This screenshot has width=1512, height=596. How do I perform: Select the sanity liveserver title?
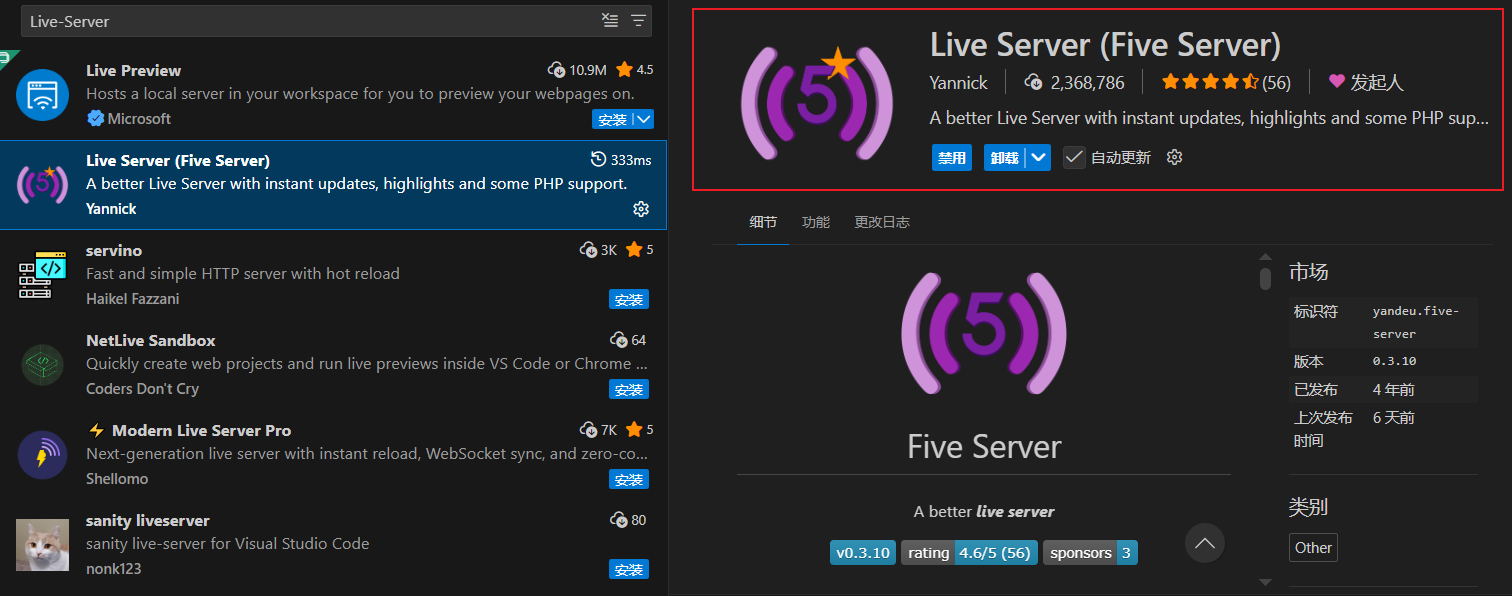pyautogui.click(x=148, y=520)
